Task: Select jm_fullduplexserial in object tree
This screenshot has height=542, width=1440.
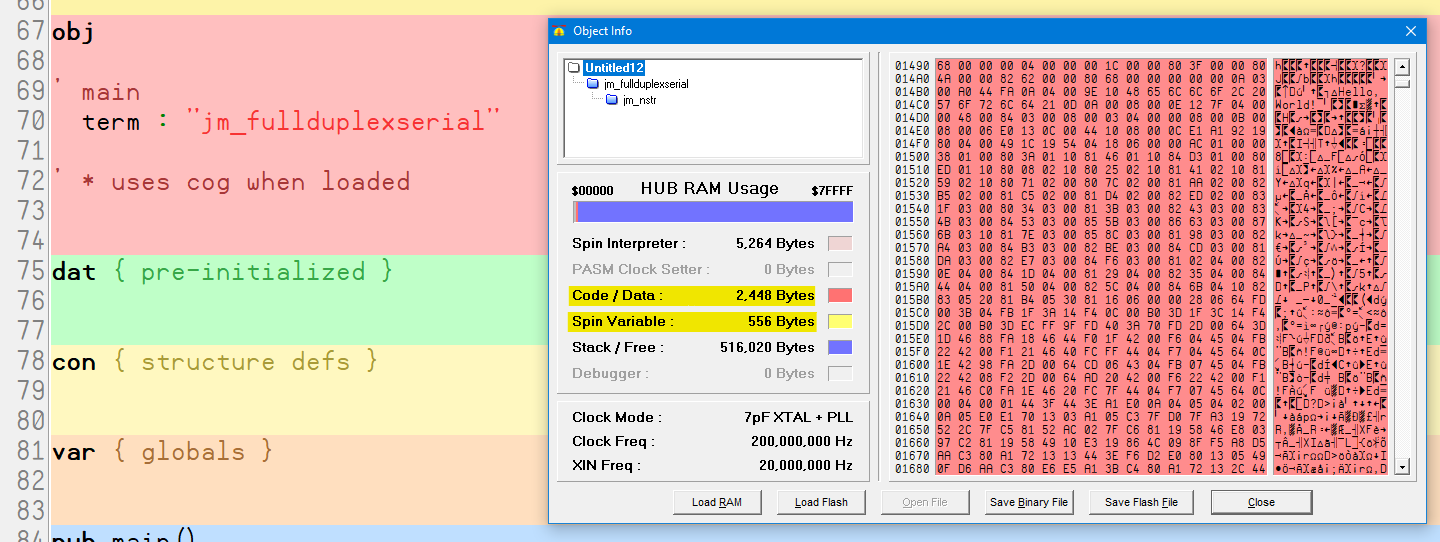Action: (646, 84)
